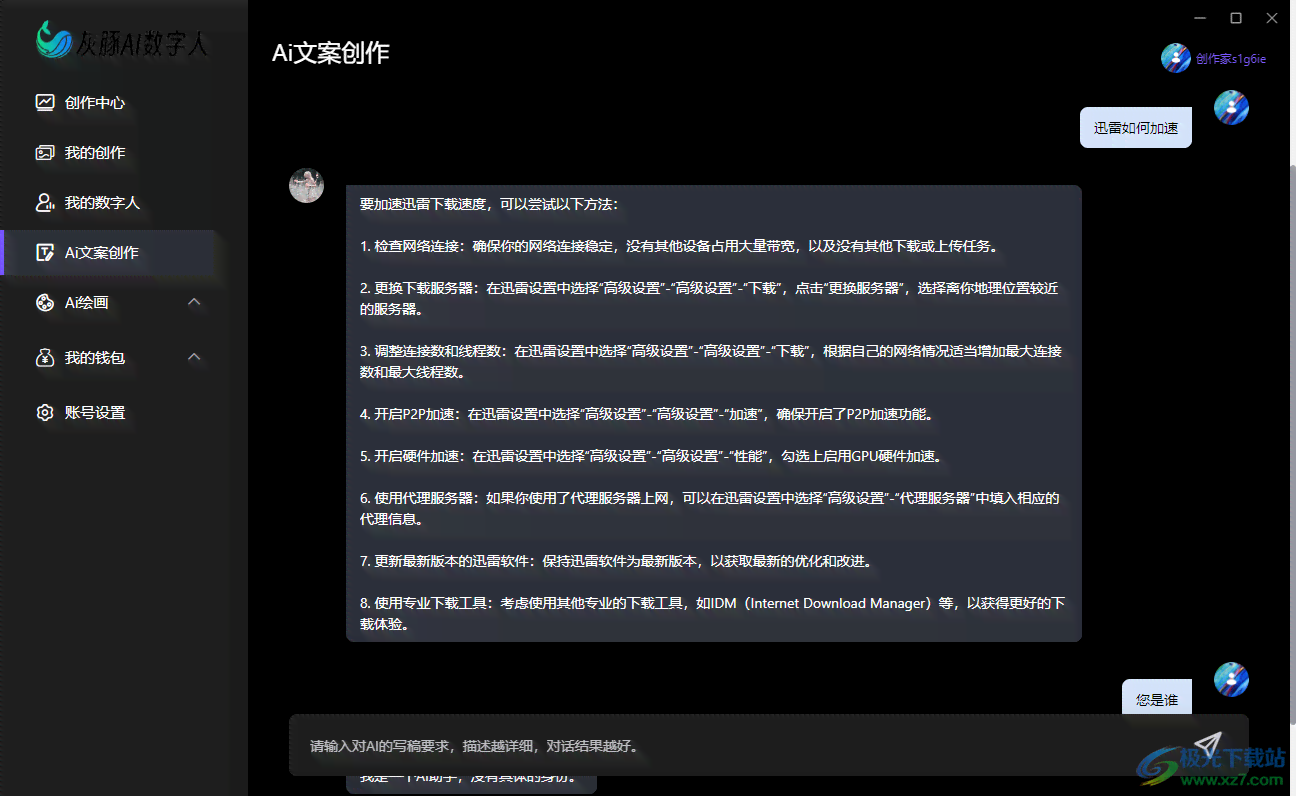Click line '2. 更换下载服务器' in reply
This screenshot has width=1296, height=796.
click(x=709, y=299)
